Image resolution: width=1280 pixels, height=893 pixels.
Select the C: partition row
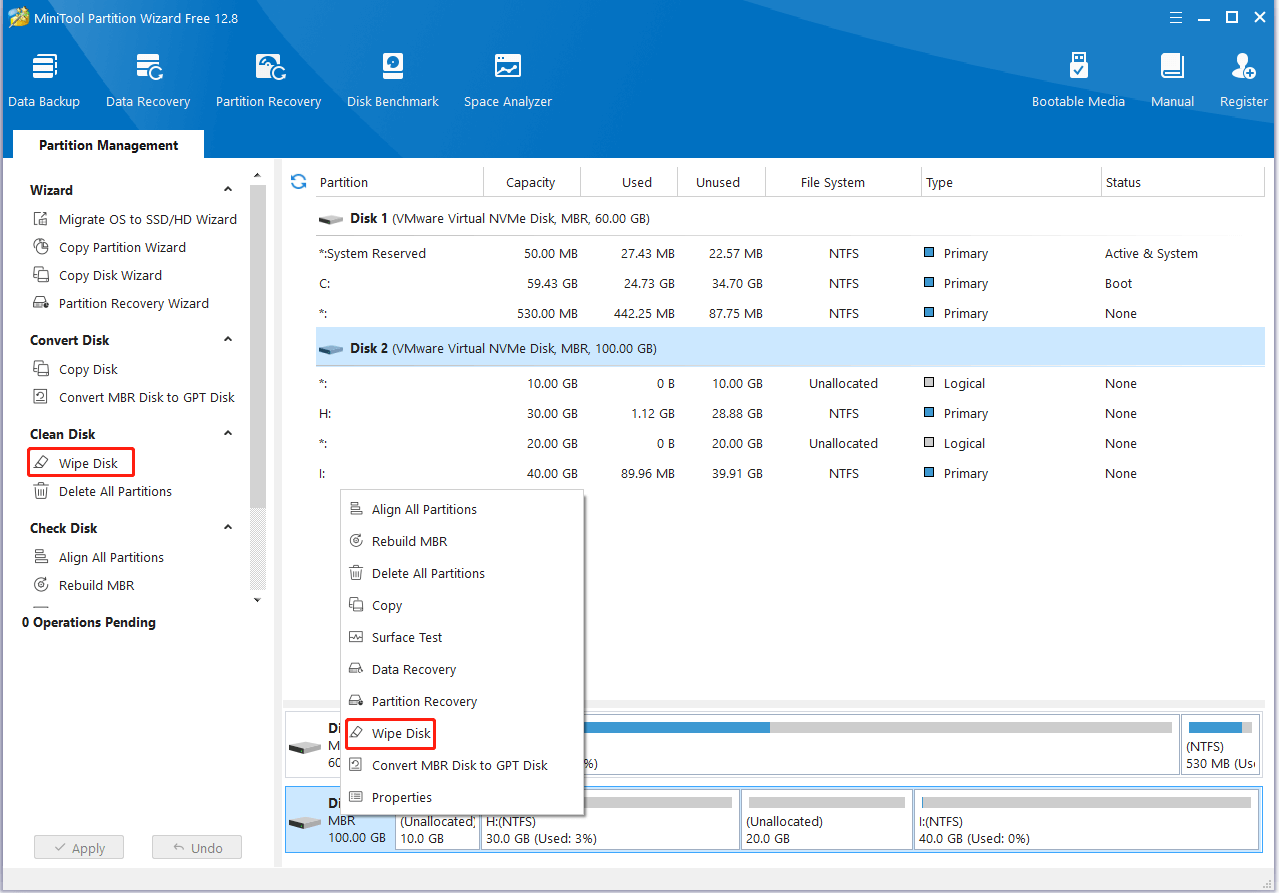point(790,283)
